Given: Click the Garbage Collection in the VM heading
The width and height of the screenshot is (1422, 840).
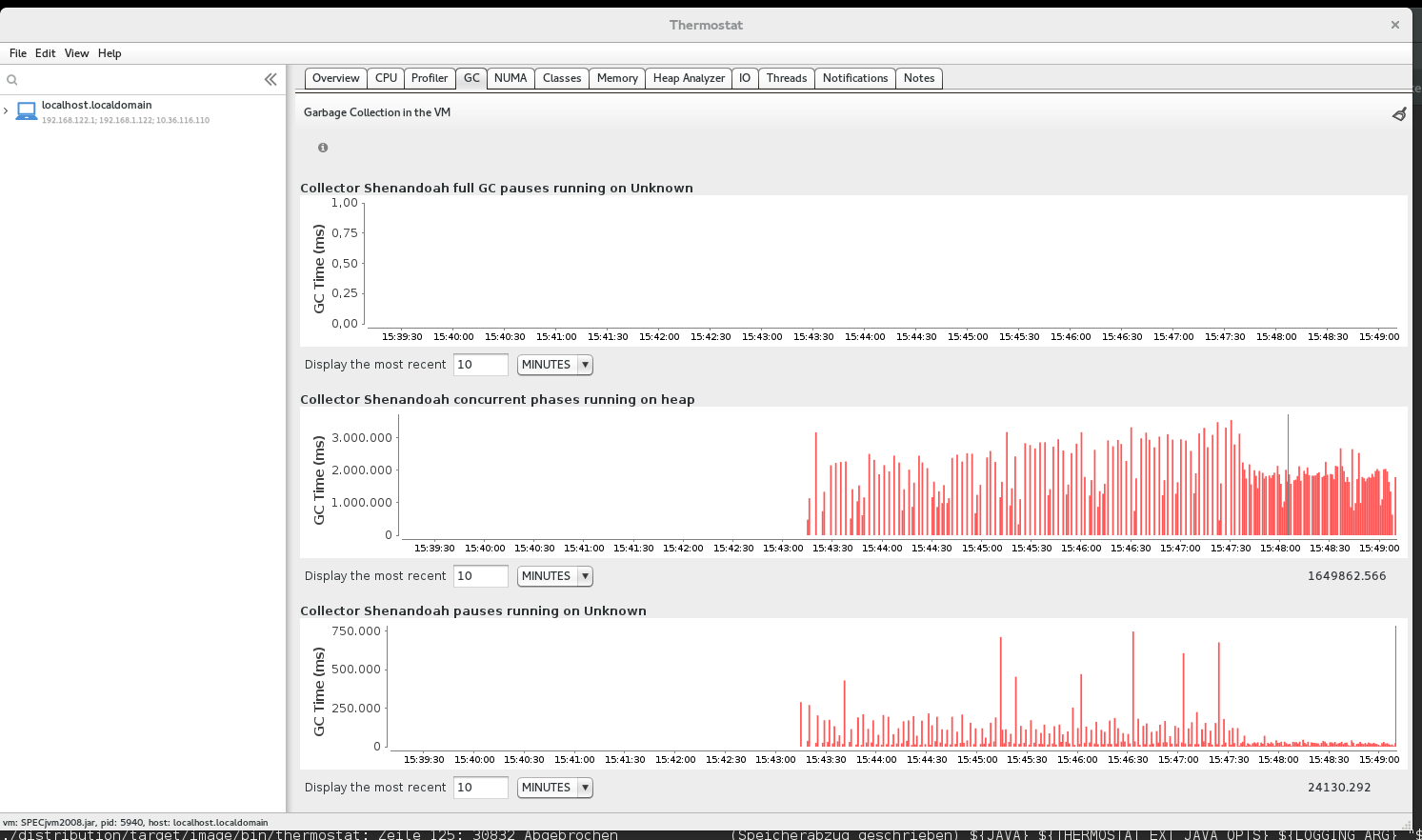Looking at the screenshot, I should [377, 112].
